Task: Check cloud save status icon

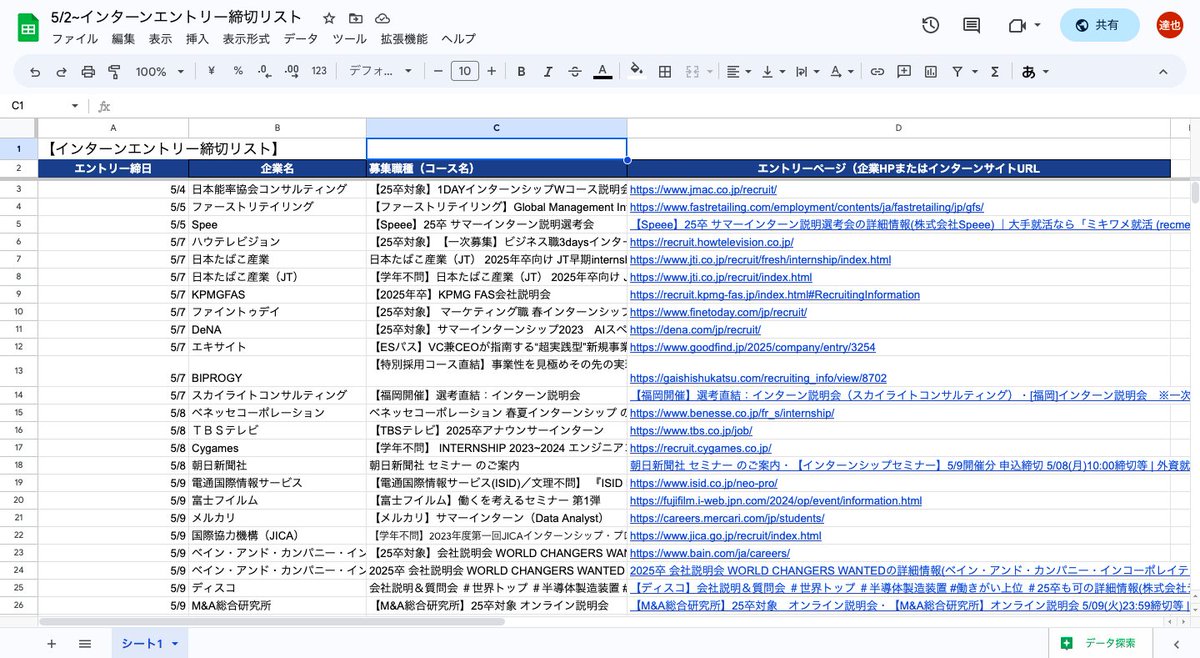Action: [383, 18]
